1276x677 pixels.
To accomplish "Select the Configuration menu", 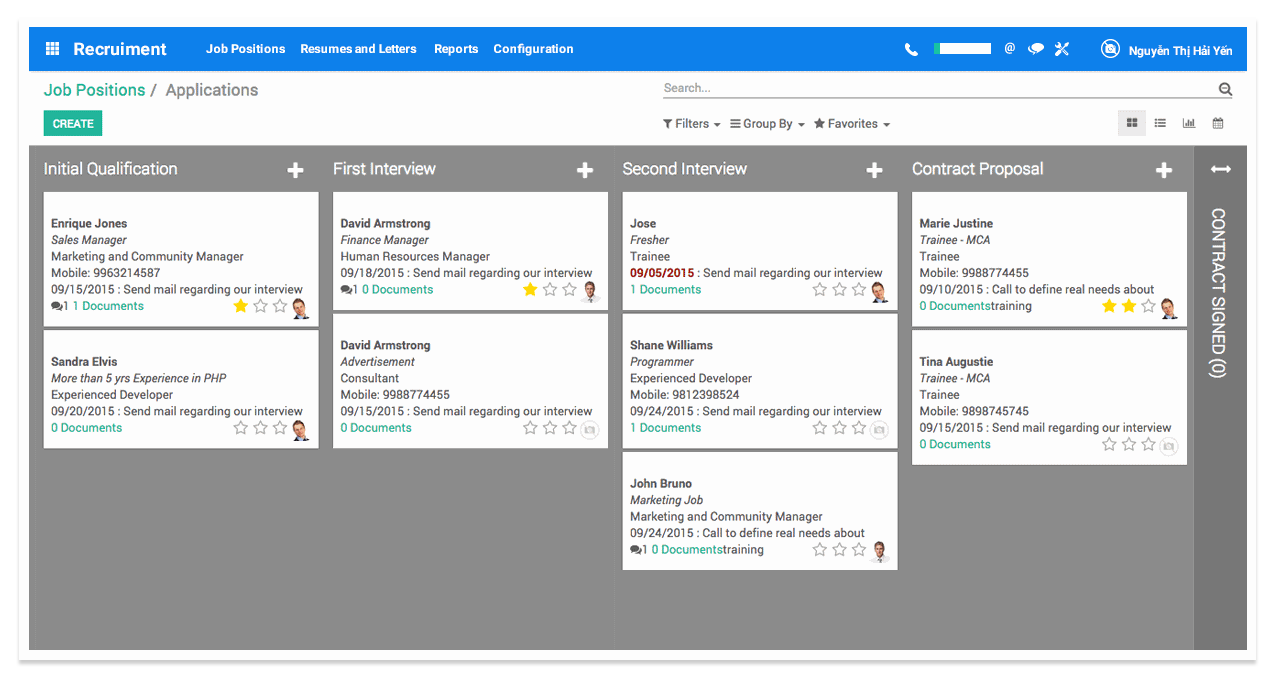I will [x=533, y=48].
